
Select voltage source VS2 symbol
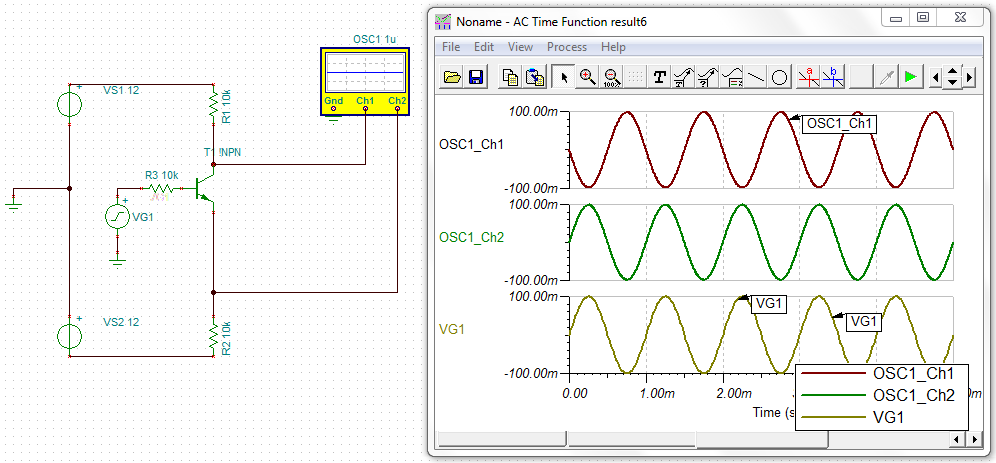69,337
